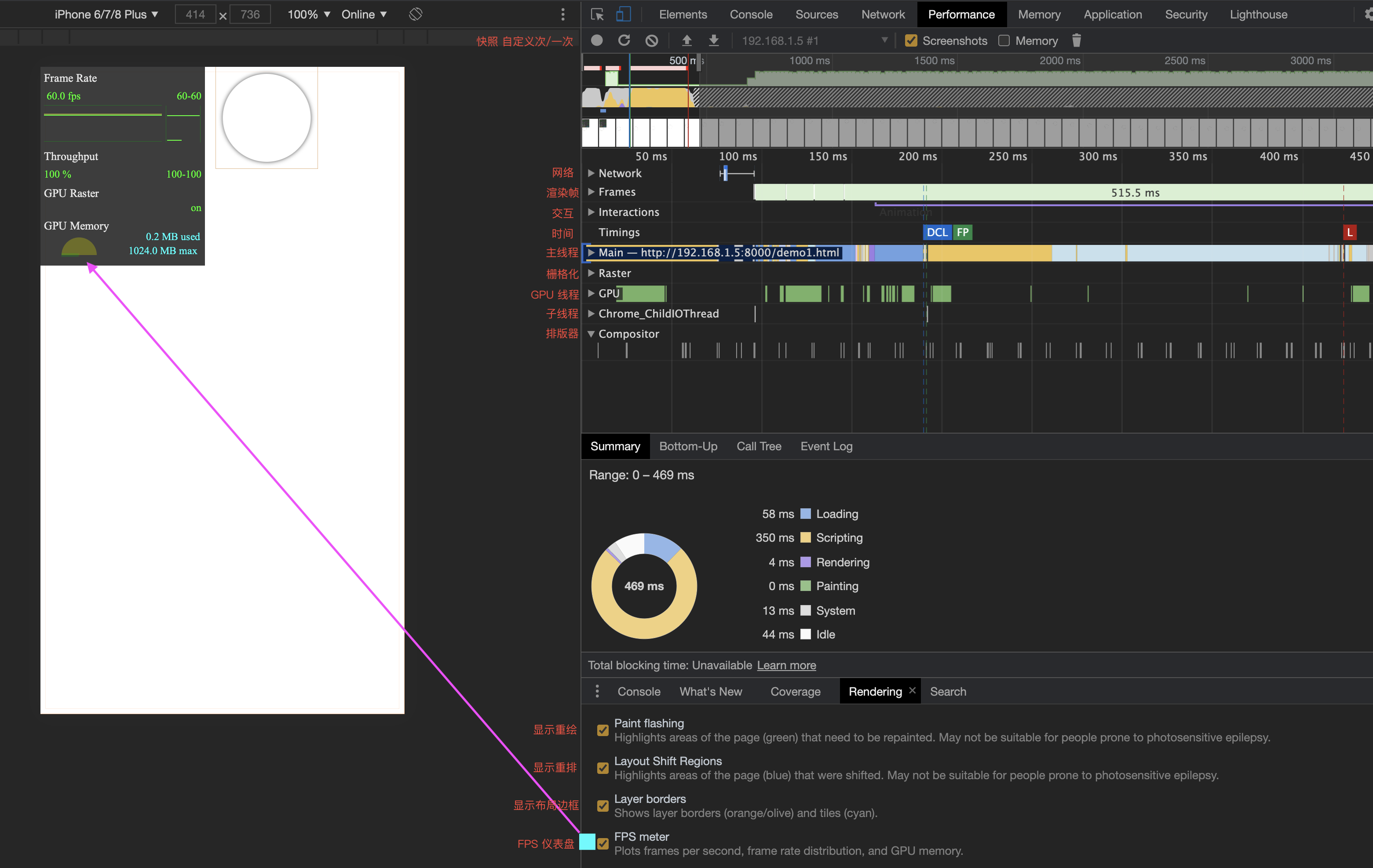Disable the FPS meter checkbox
1373x868 pixels.
coord(603,843)
